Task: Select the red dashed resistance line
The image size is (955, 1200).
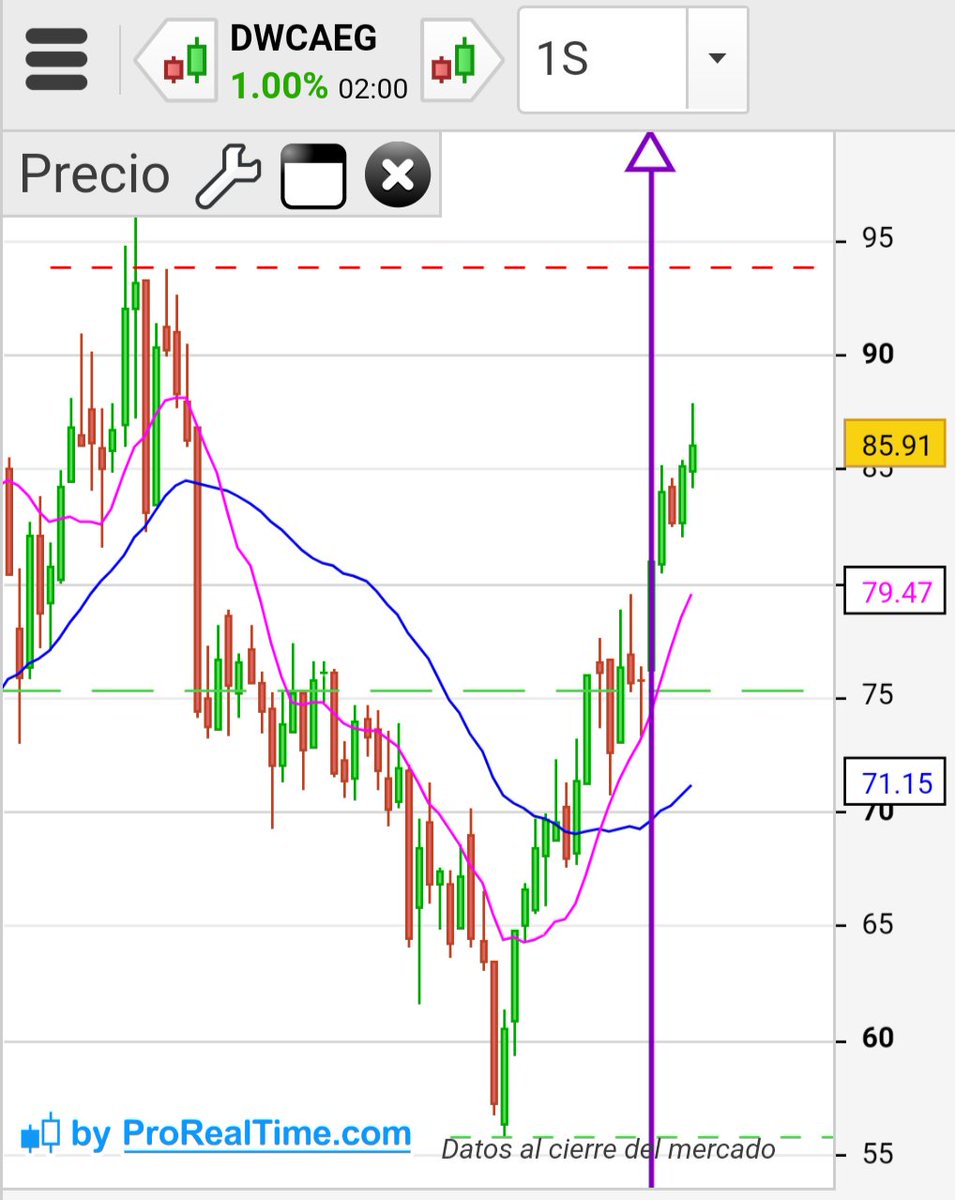Action: (430, 267)
